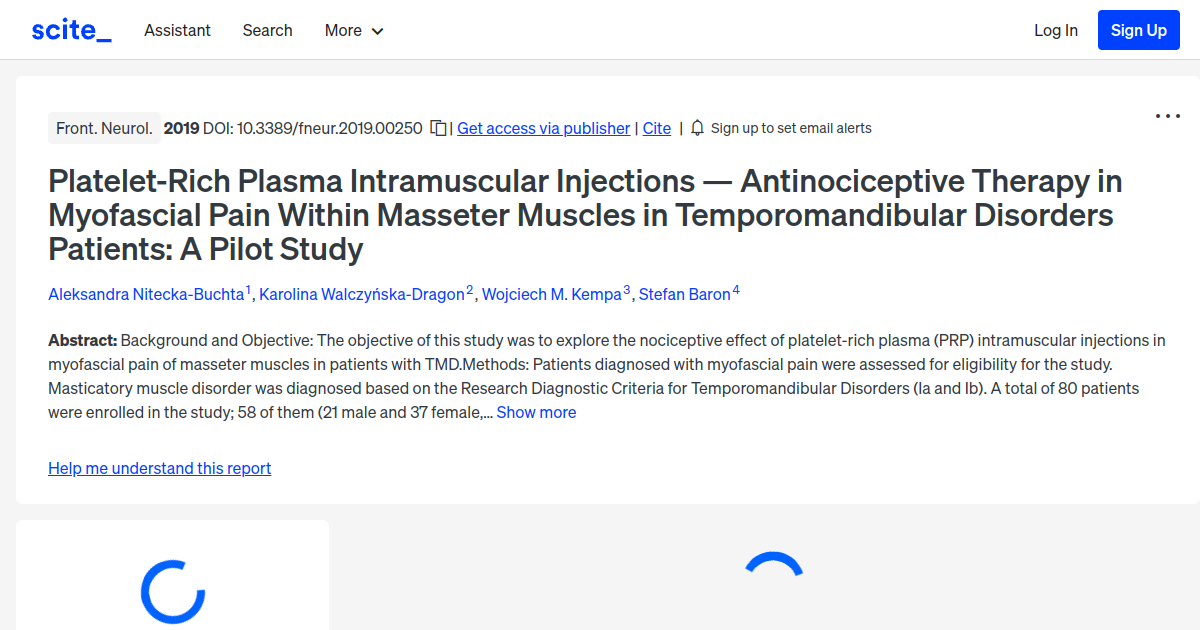1200x630 pixels.
Task: Click the Sign Up button
Action: (x=1138, y=29)
